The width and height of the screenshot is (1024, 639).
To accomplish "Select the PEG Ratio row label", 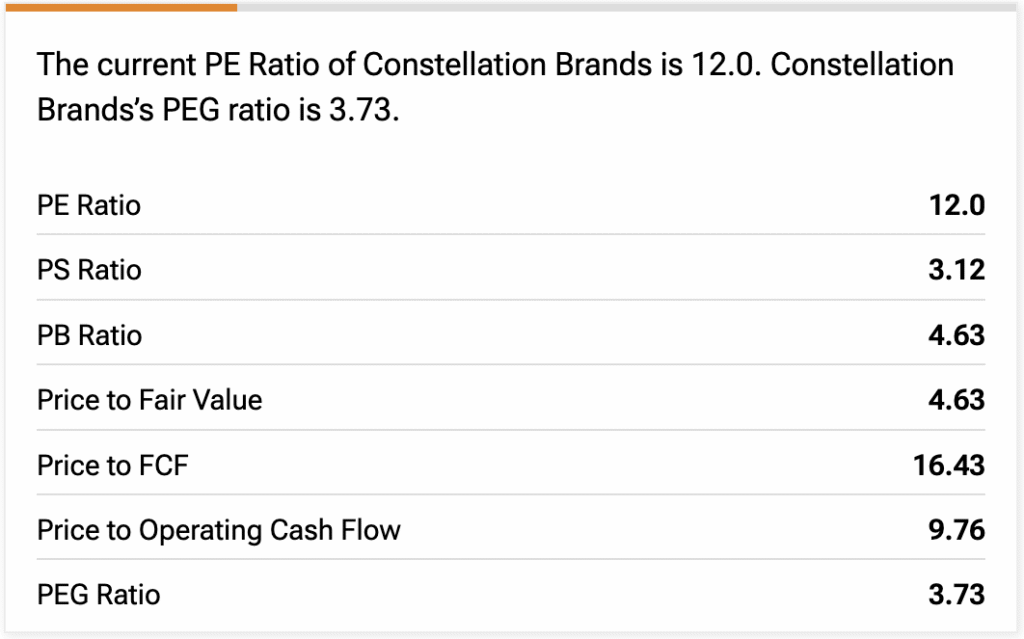I will point(99,595).
